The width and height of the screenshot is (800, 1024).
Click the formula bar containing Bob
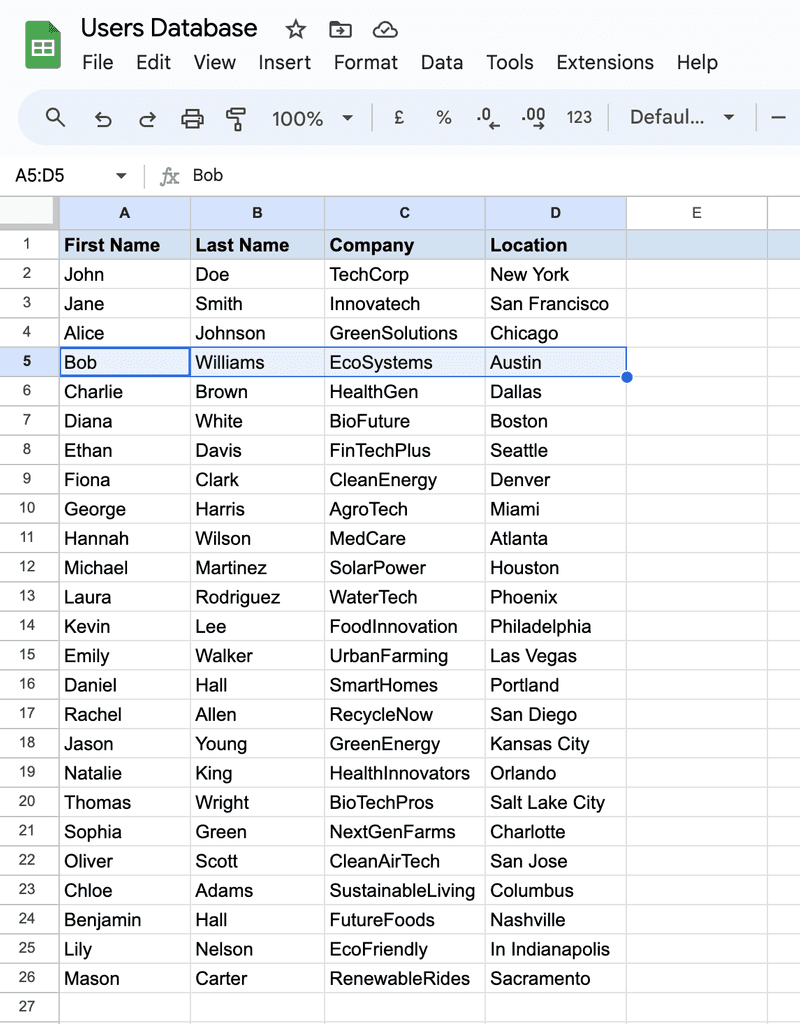[480, 176]
